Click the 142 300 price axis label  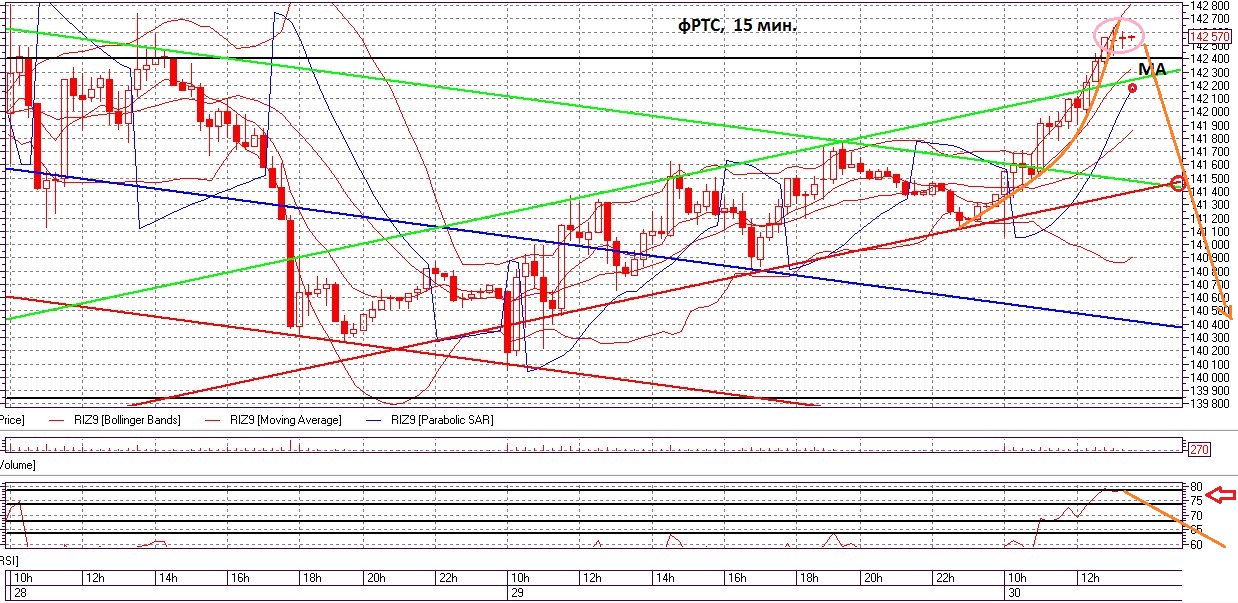coord(1211,72)
